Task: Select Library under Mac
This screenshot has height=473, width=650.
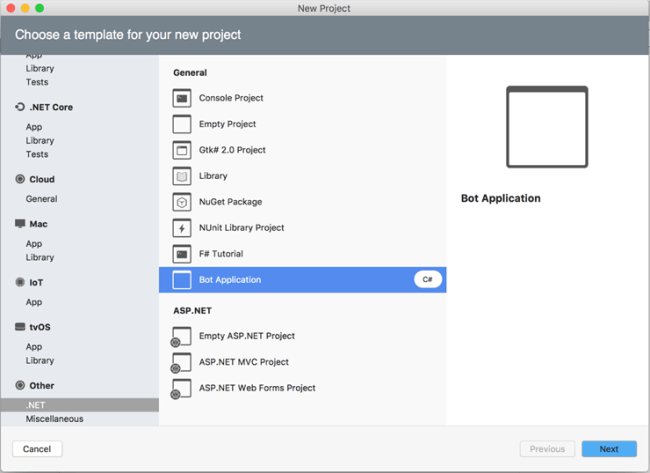Action: [40, 257]
